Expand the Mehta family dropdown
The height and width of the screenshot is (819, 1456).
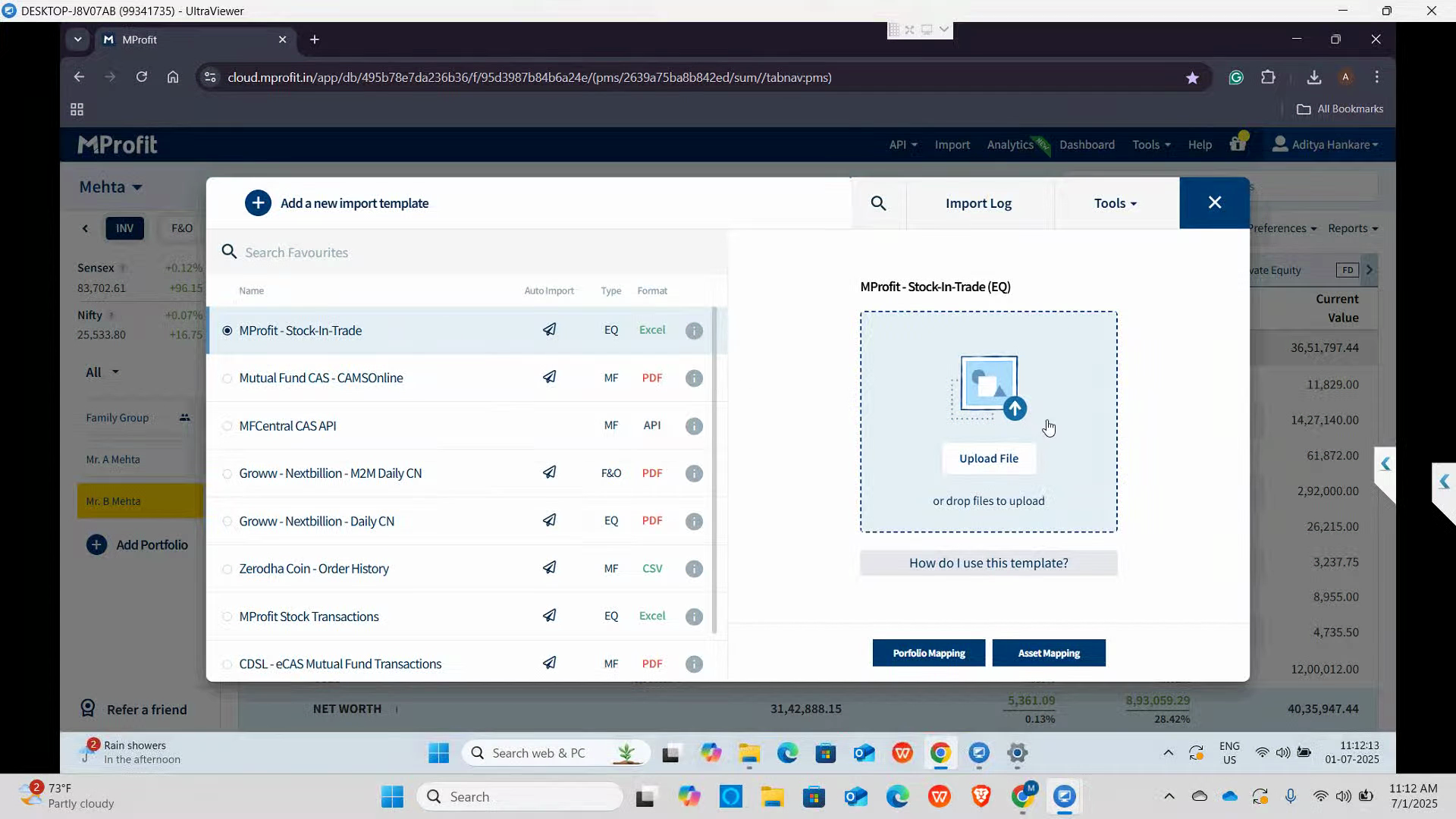pos(111,187)
